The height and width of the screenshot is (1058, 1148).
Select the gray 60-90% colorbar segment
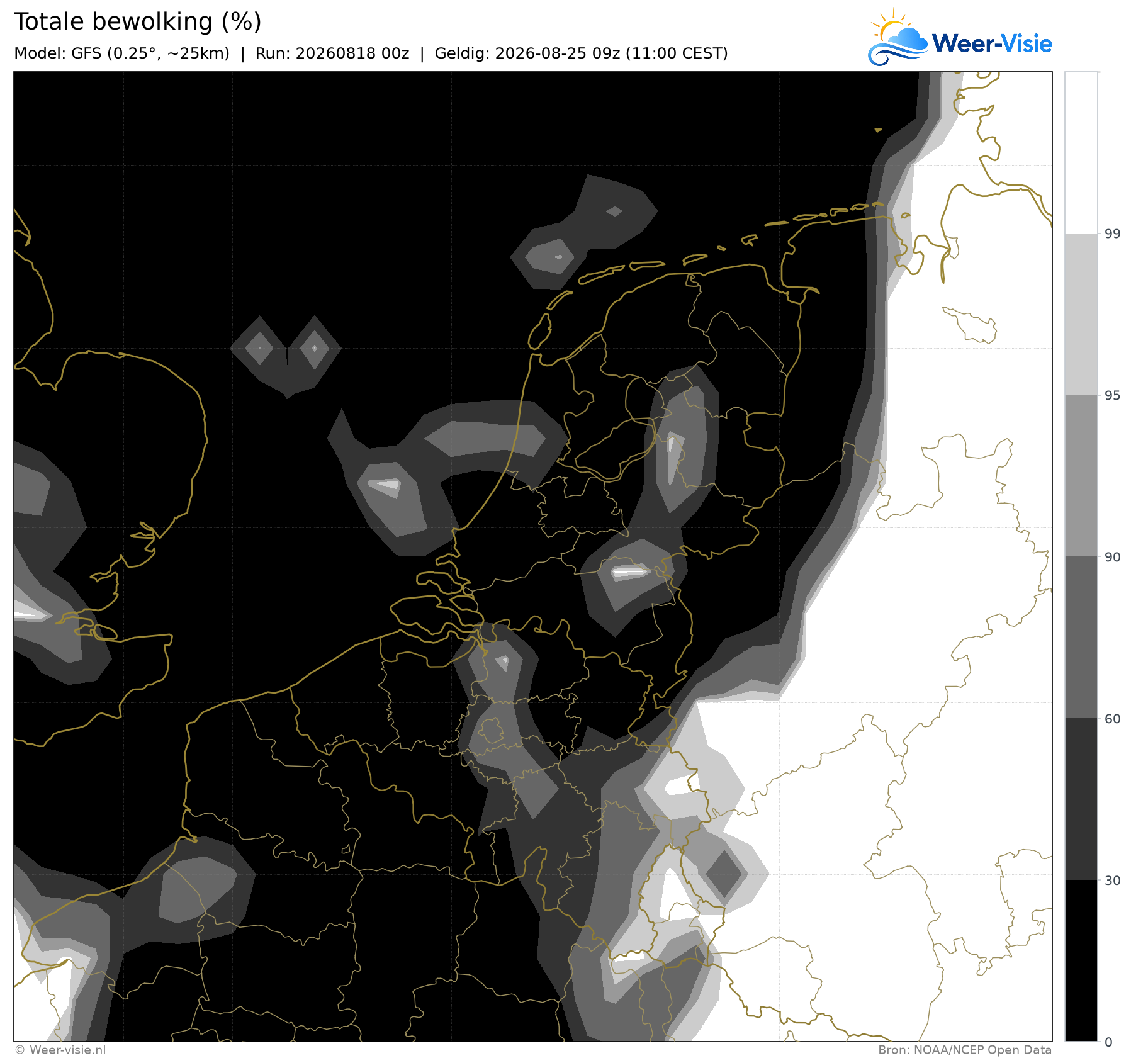click(1081, 638)
